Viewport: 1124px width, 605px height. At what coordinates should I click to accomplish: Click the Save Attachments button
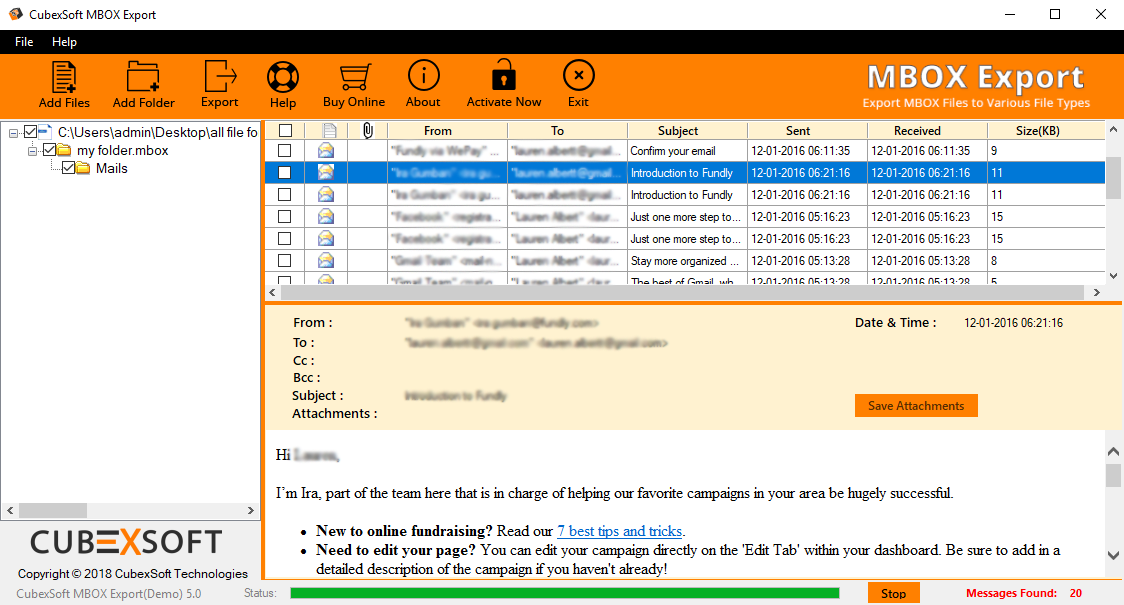[915, 406]
